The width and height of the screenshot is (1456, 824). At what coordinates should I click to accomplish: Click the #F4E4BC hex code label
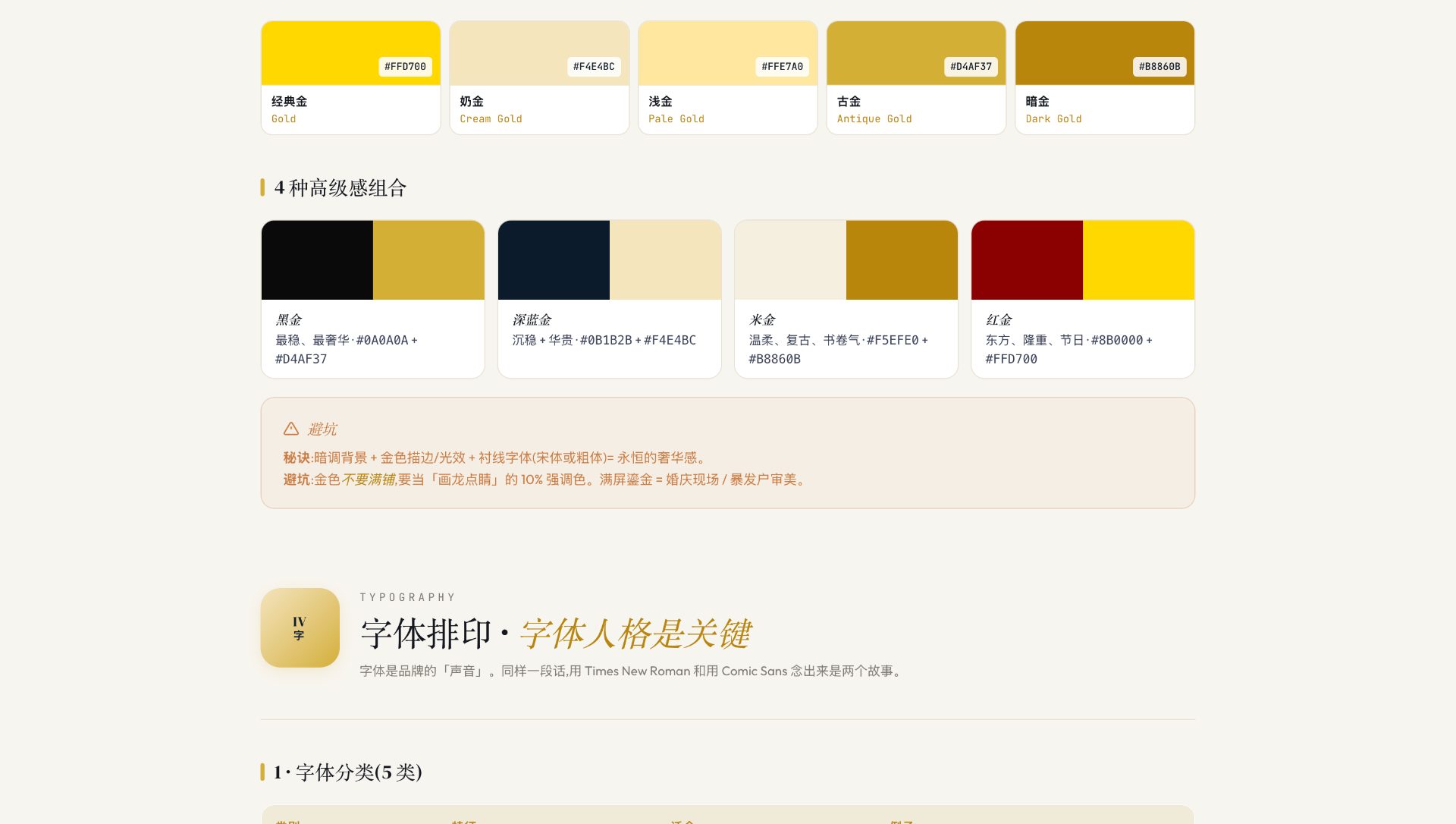point(594,67)
